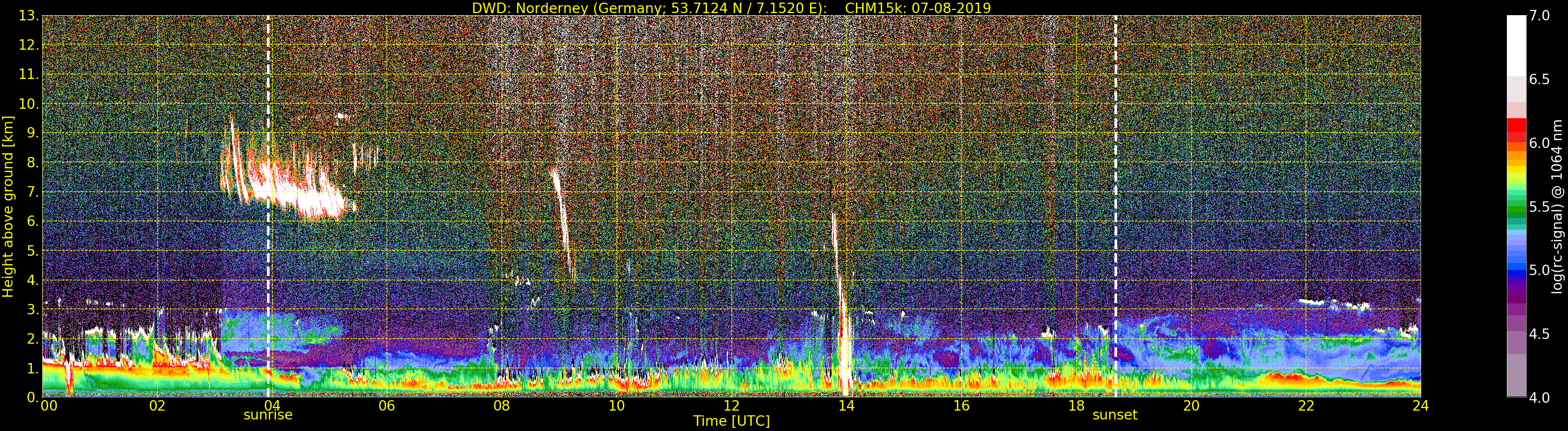Click the 'sunset' label below the axis

[1115, 415]
